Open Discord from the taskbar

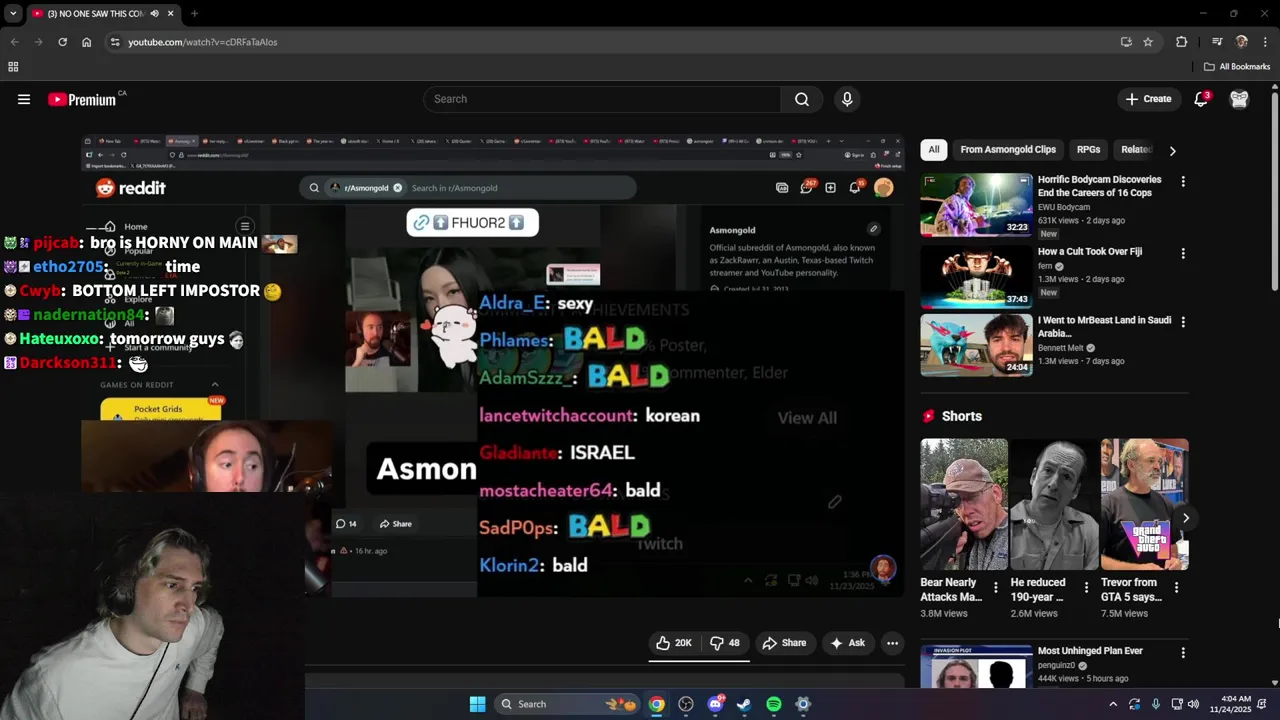pyautogui.click(x=715, y=704)
